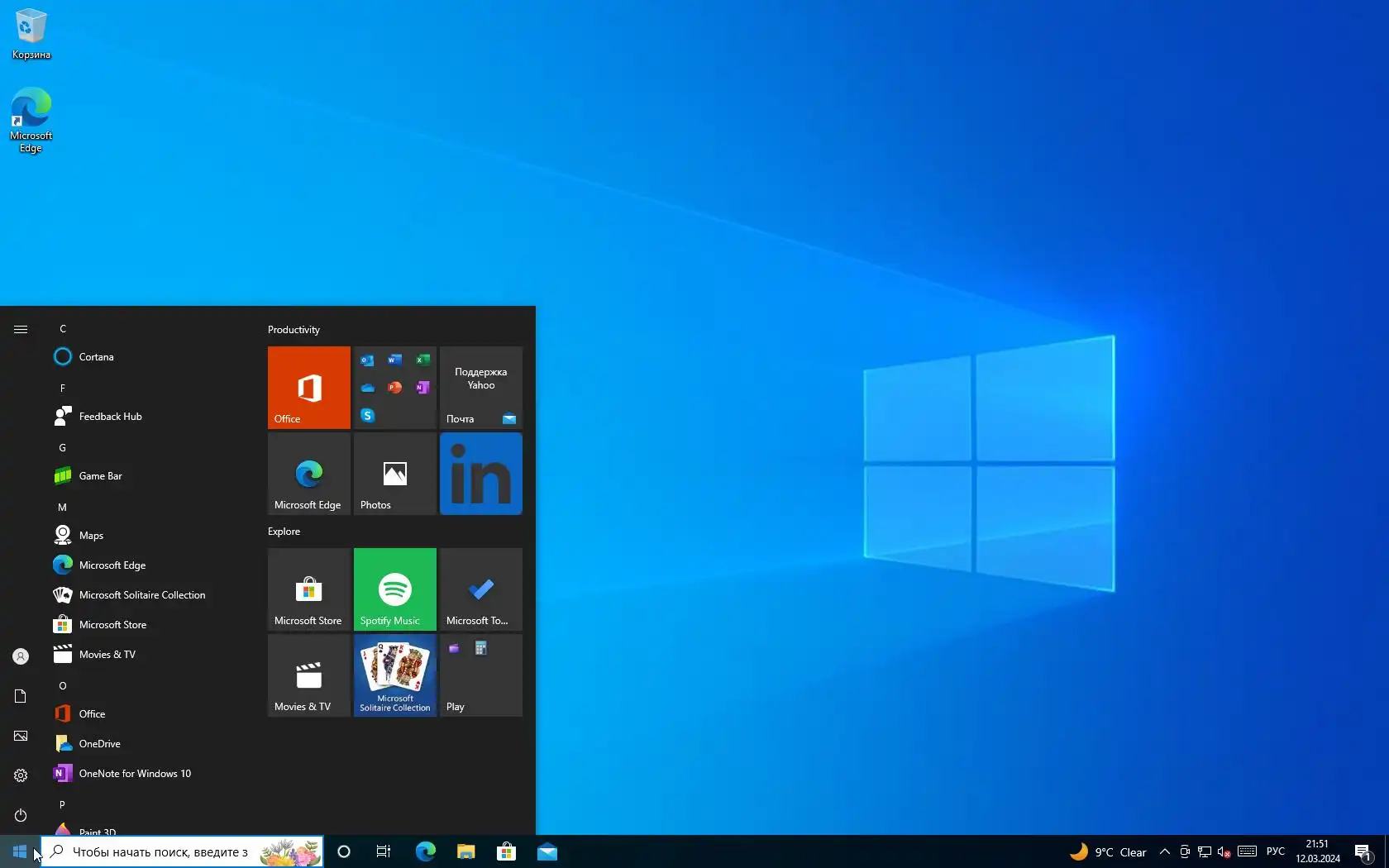Viewport: 1389px width, 868px height.
Task: Open the notification center icon
Action: point(1364,851)
